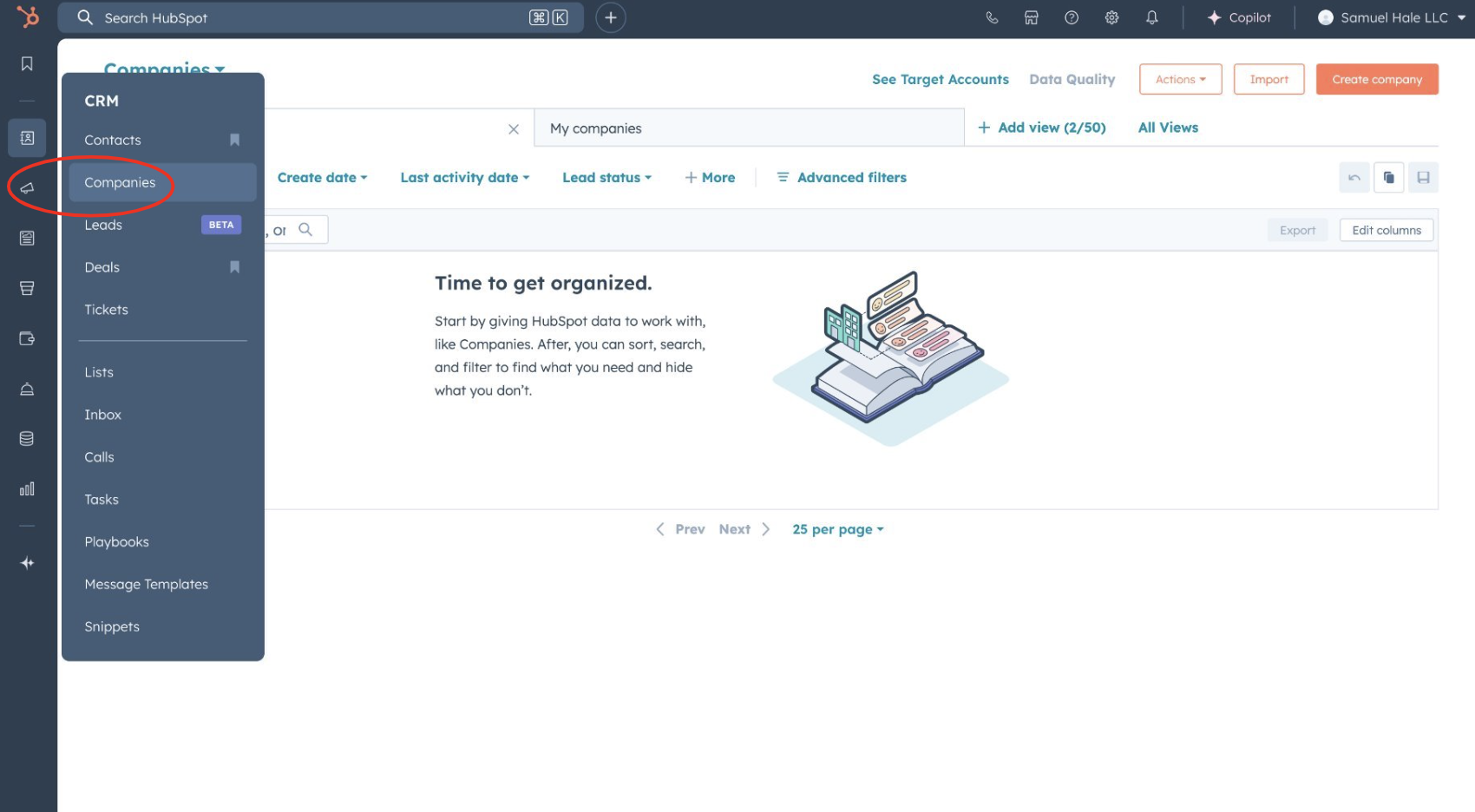
Task: Click the save view icon
Action: (x=1423, y=178)
